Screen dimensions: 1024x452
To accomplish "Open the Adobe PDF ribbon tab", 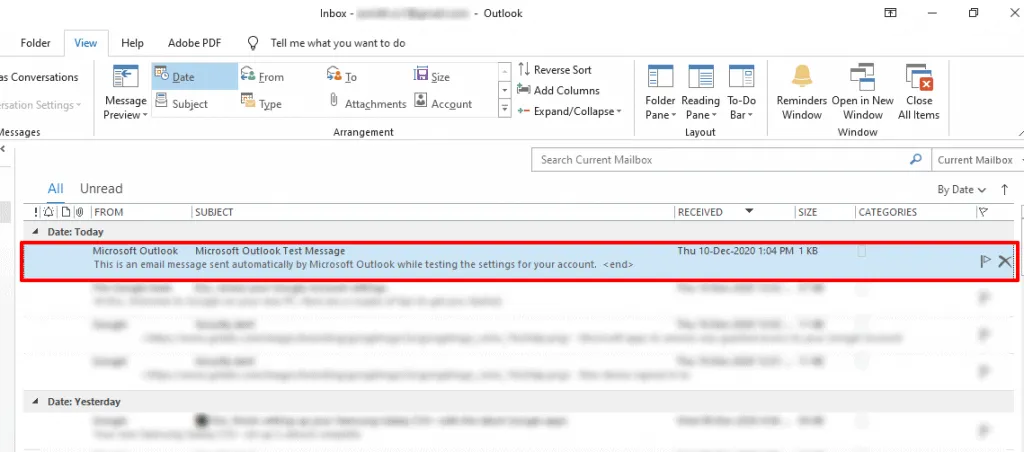I will pyautogui.click(x=194, y=43).
